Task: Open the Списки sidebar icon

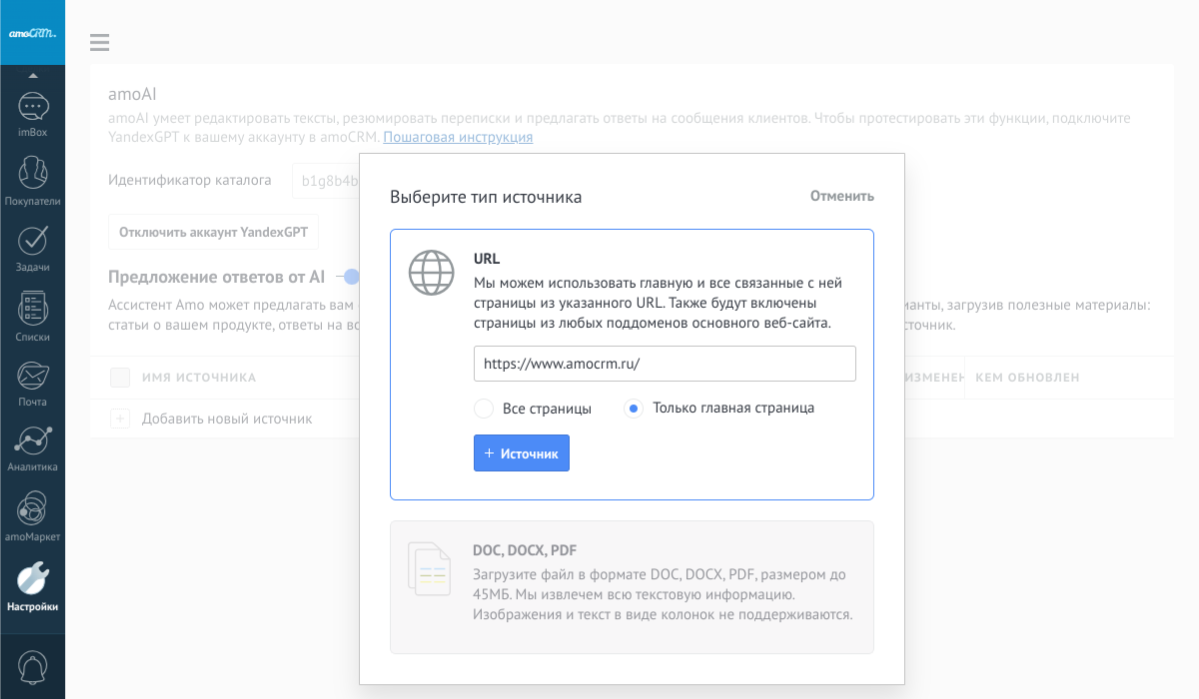Action: coord(33,310)
